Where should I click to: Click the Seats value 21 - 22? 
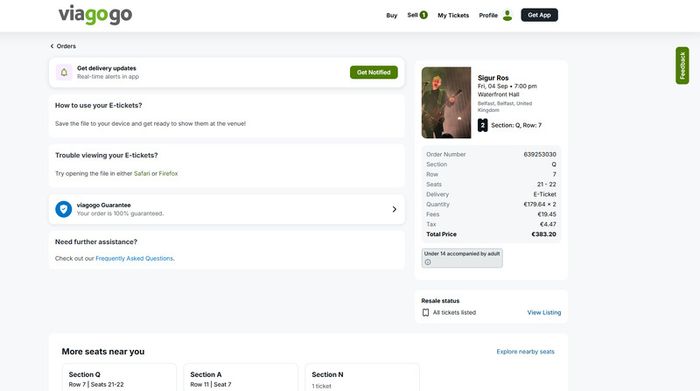coord(546,184)
